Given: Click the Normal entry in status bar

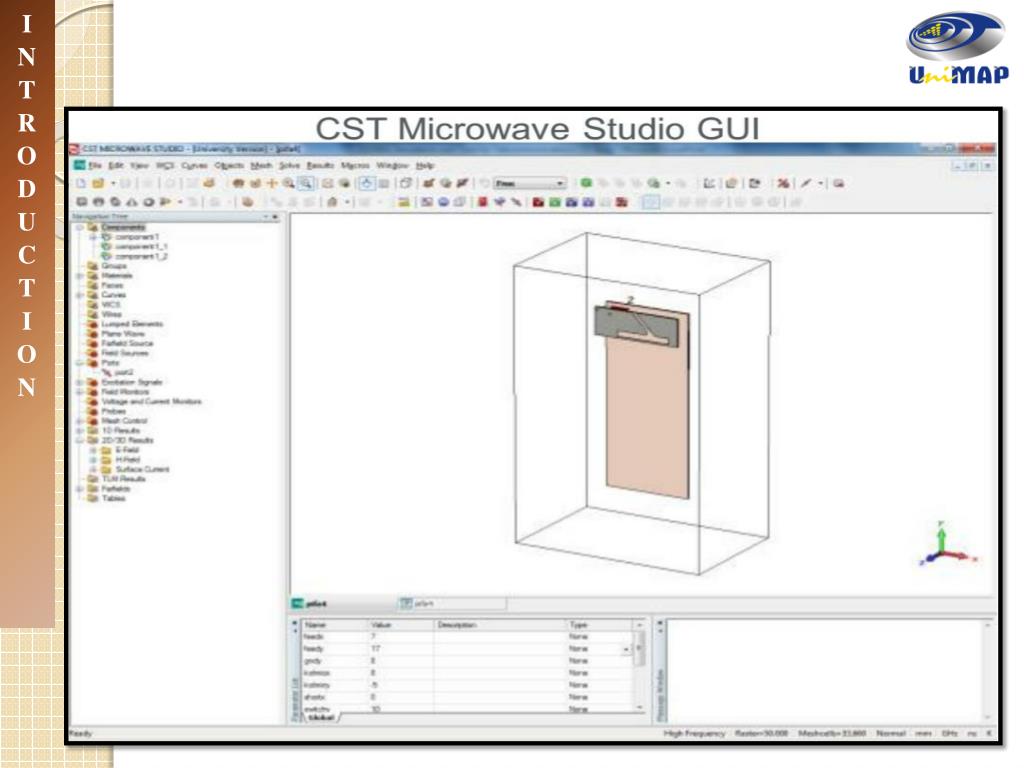Looking at the screenshot, I should (890, 733).
